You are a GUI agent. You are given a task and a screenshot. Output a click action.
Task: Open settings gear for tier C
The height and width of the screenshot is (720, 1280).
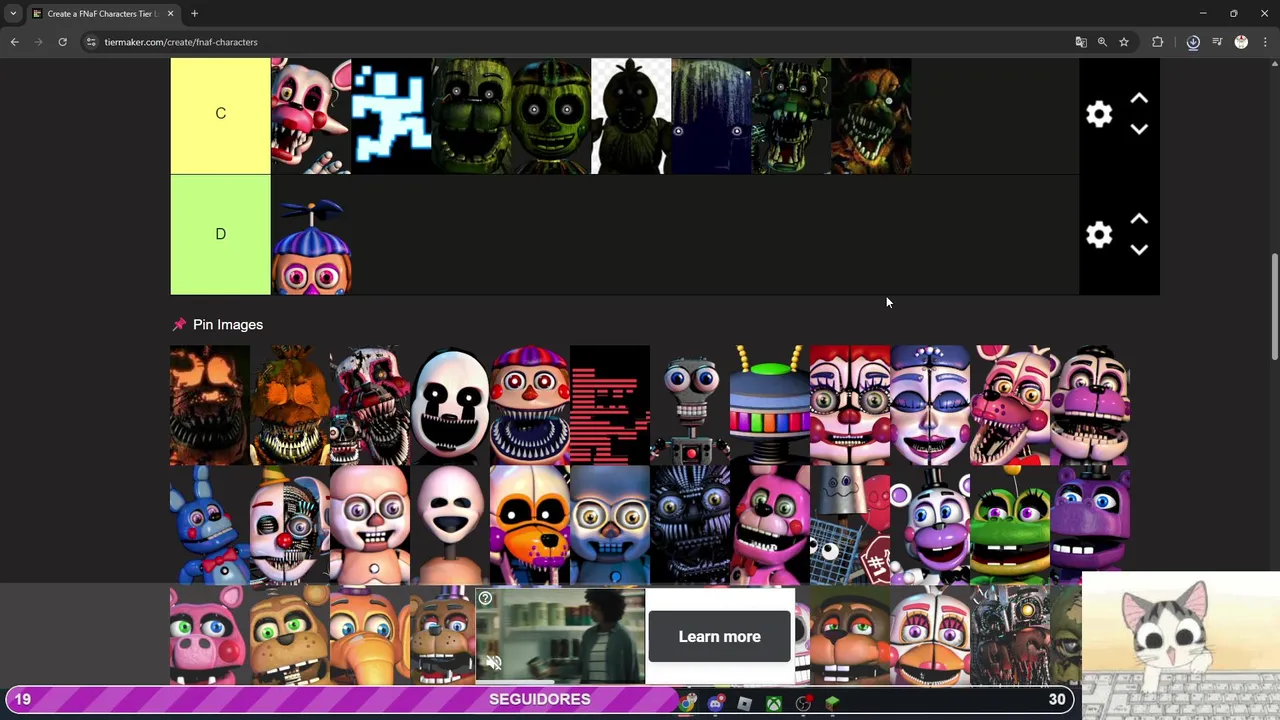point(1099,114)
